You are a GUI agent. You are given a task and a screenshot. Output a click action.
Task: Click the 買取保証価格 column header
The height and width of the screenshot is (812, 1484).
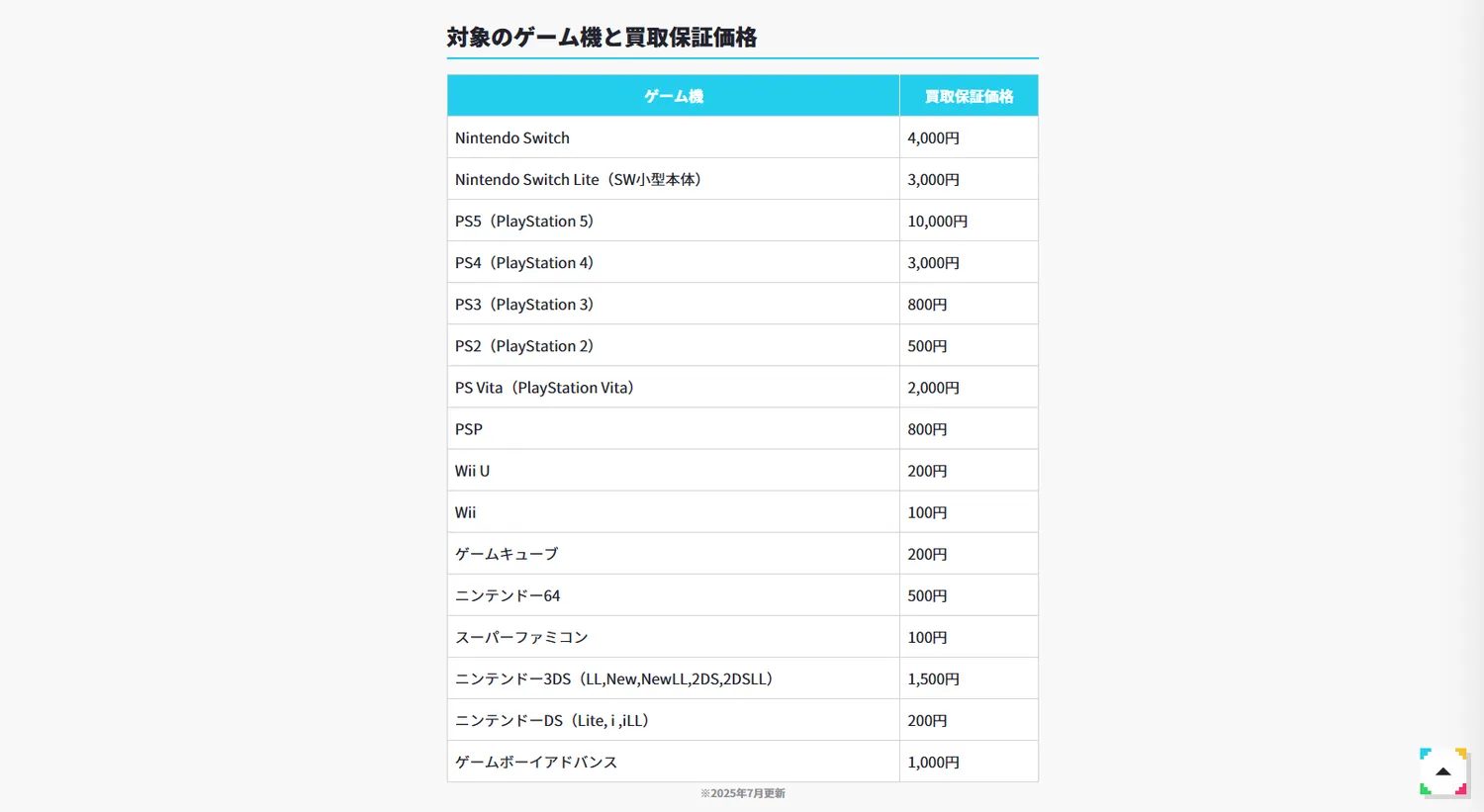click(969, 96)
